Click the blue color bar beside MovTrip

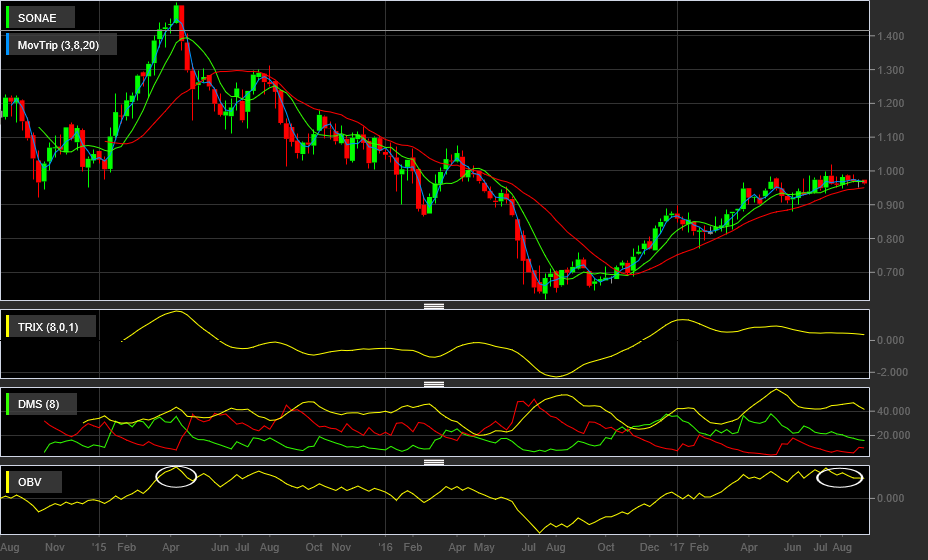click(x=8, y=45)
